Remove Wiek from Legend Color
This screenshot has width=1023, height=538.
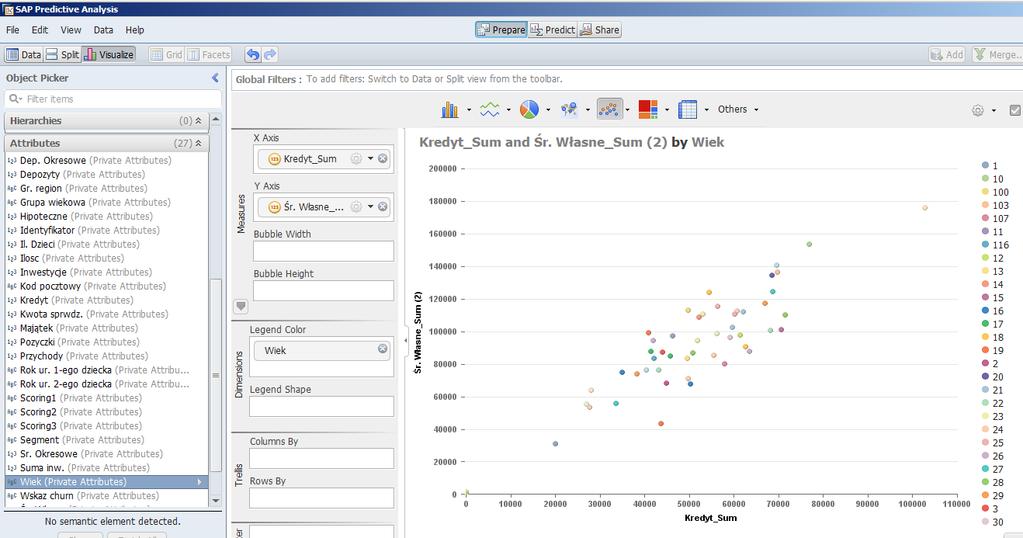(382, 350)
